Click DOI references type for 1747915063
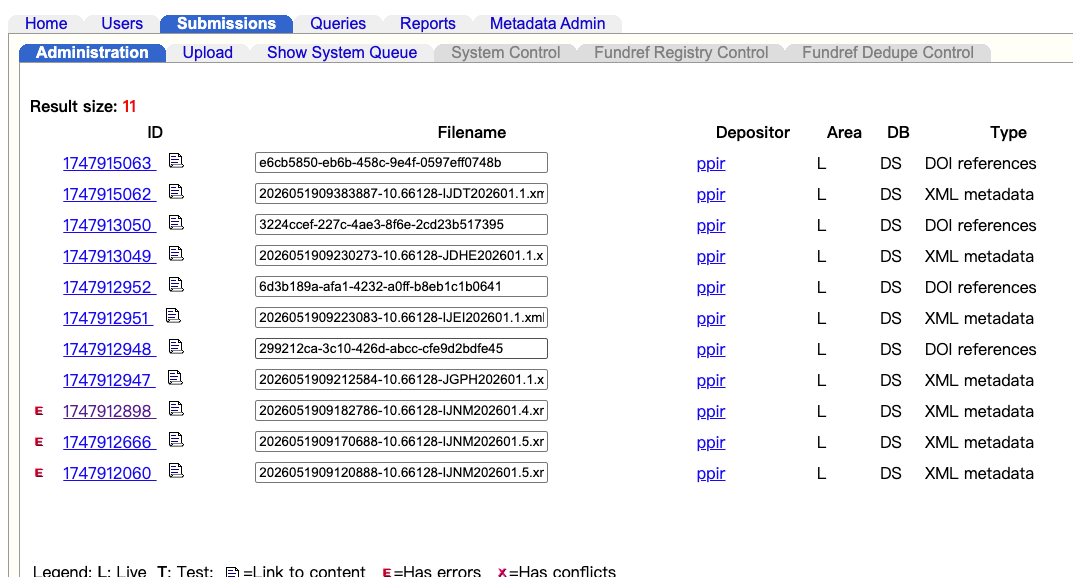This screenshot has width=1073, height=577. point(981,164)
